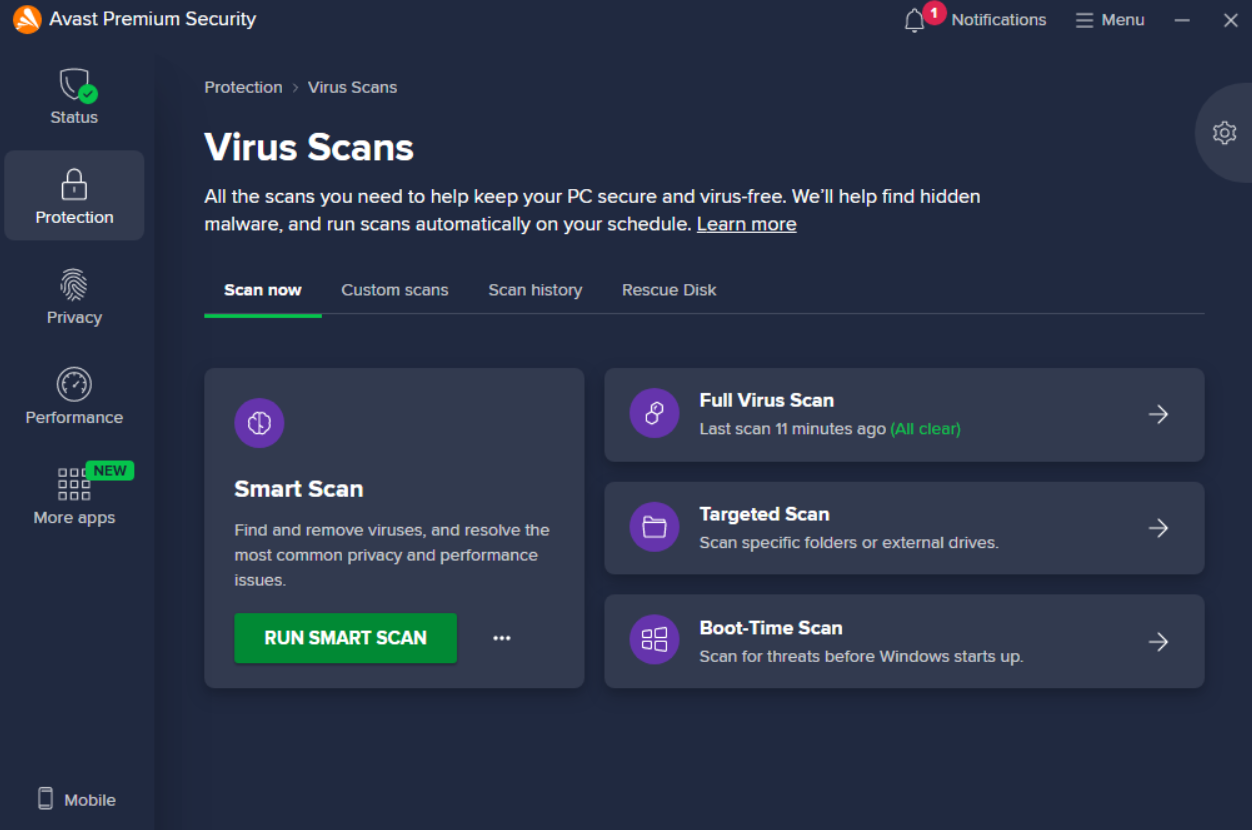1252x830 pixels.
Task: Go back to Protection breadcrumb
Action: pyautogui.click(x=243, y=87)
